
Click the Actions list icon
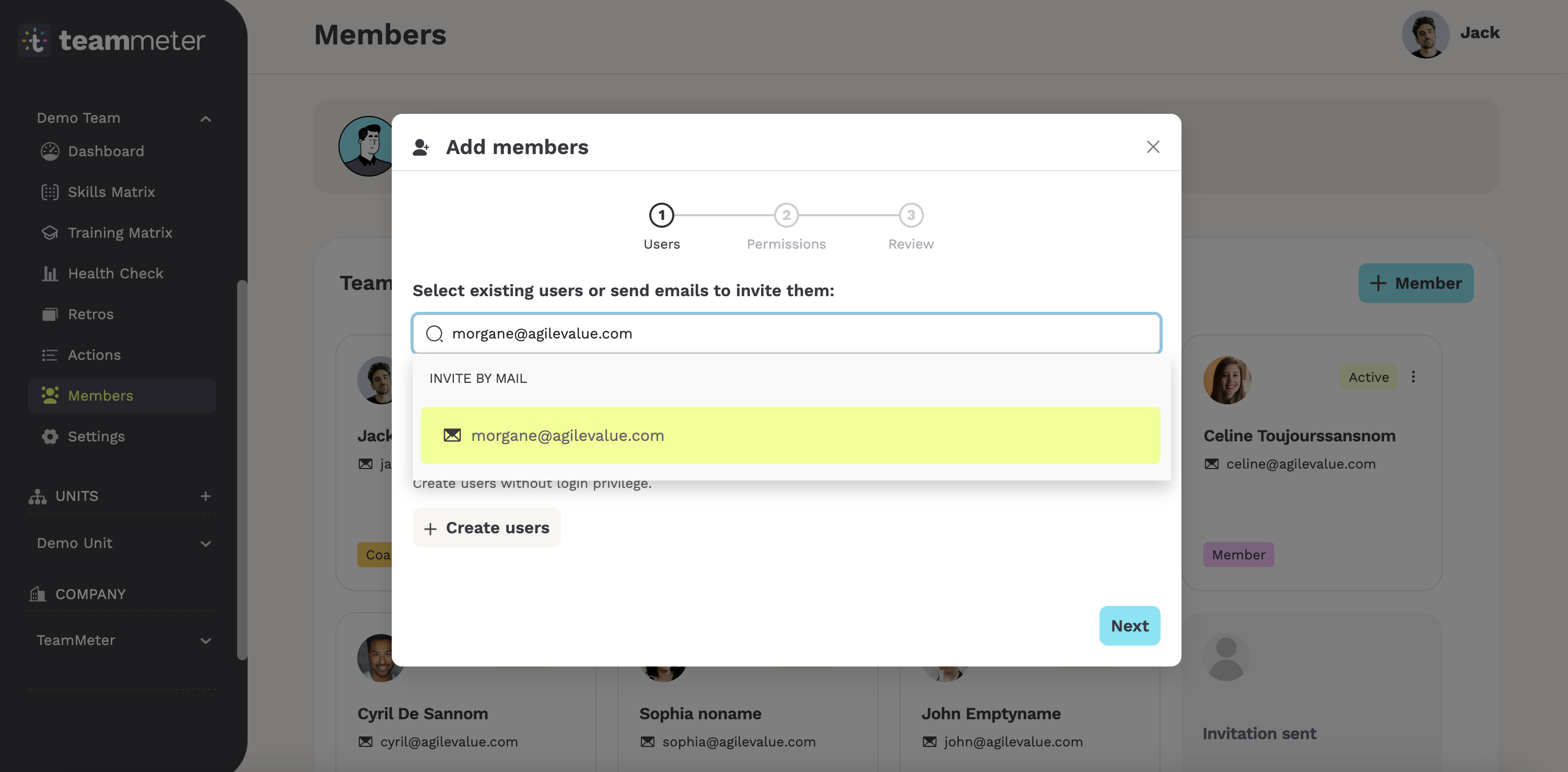50,355
